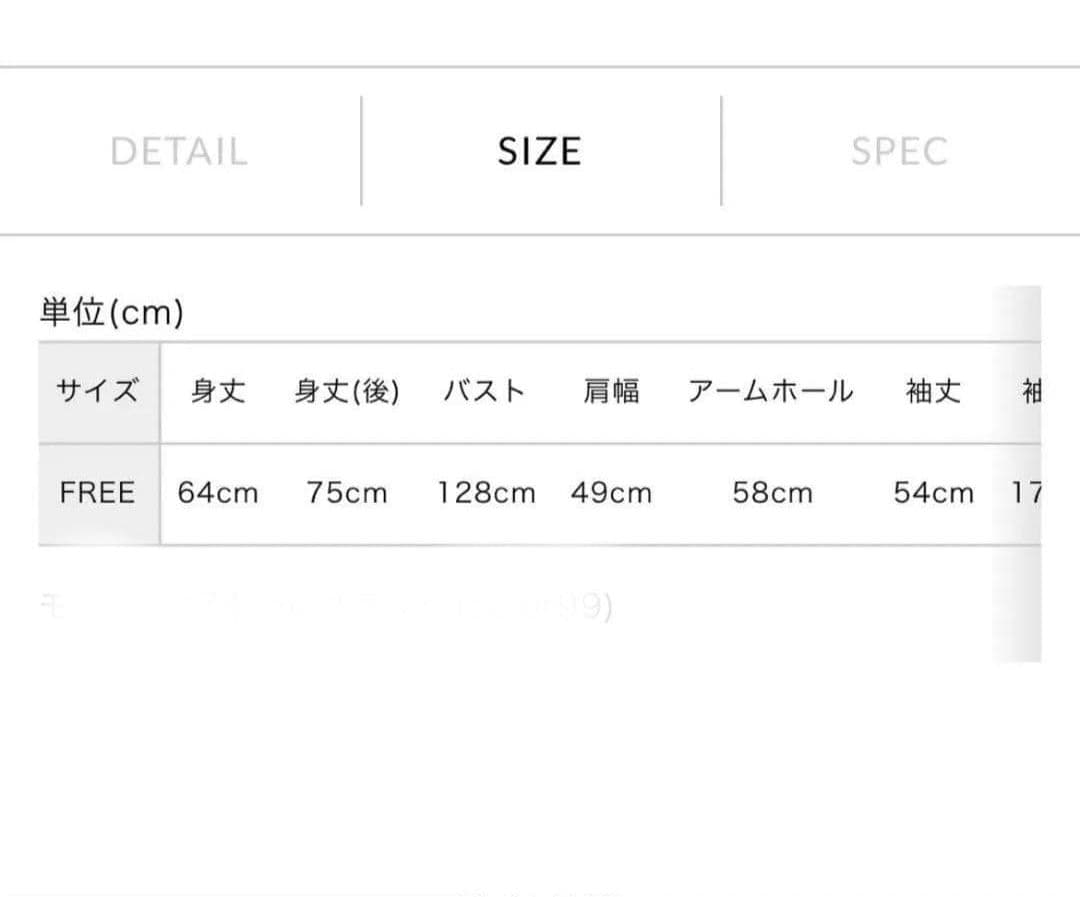The width and height of the screenshot is (1080, 897).
Task: Select the アームホール column header
Action: click(771, 391)
